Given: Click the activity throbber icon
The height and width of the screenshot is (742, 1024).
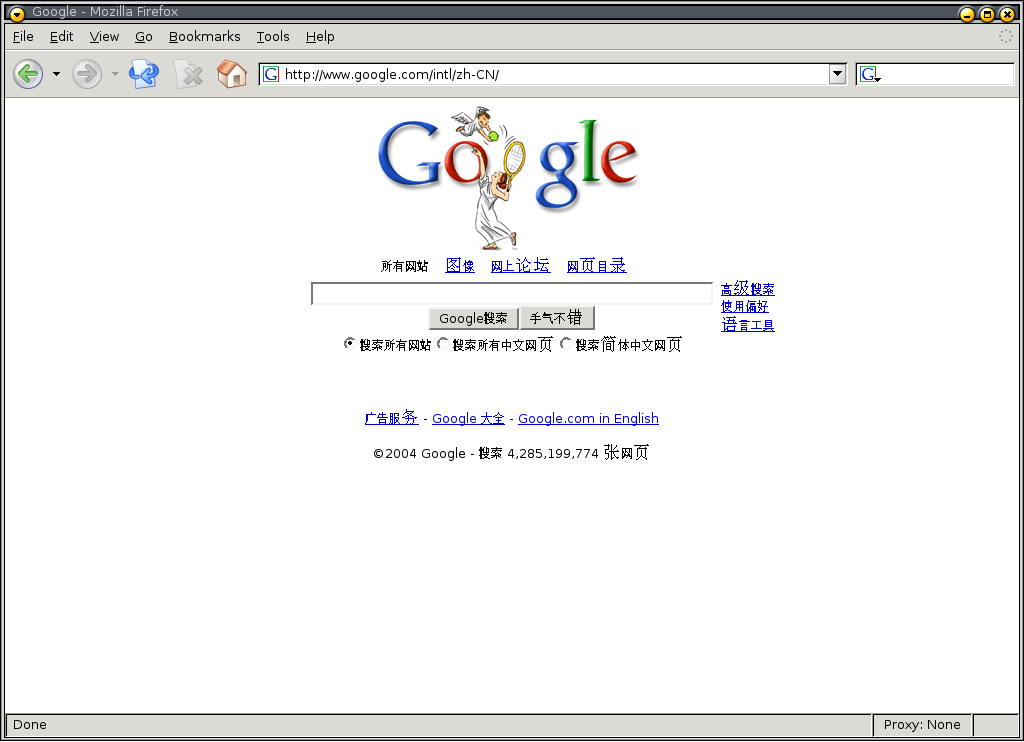Looking at the screenshot, I should (x=1006, y=37).
